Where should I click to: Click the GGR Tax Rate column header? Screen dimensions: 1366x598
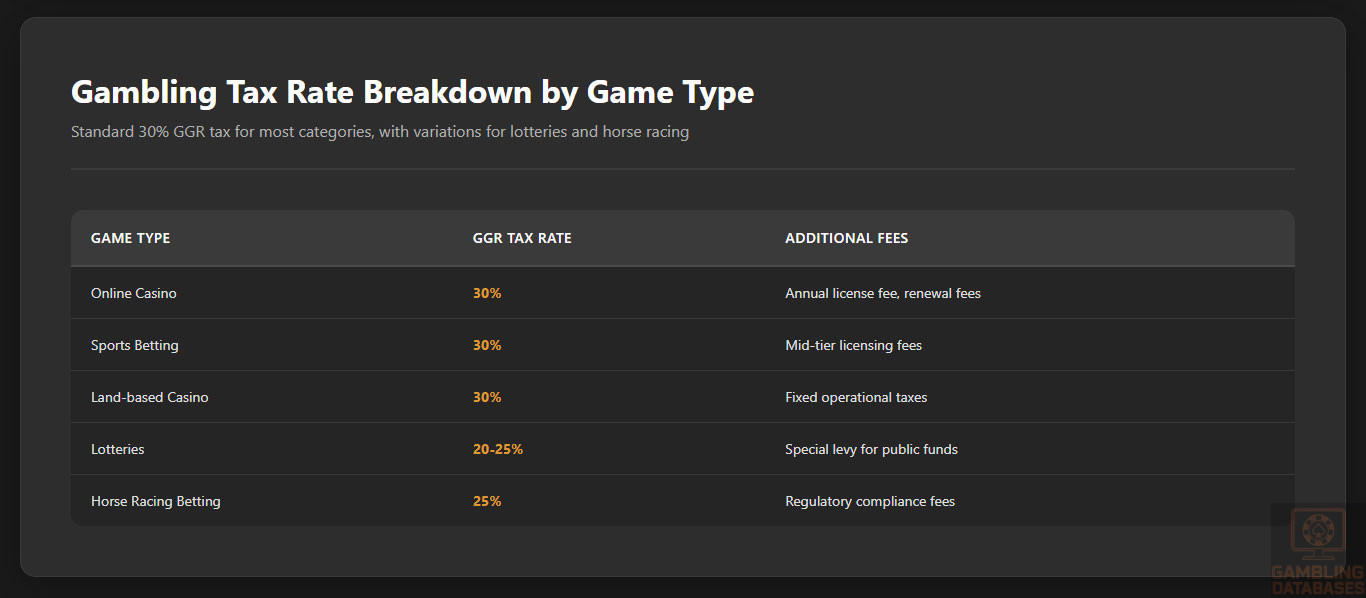tap(522, 238)
